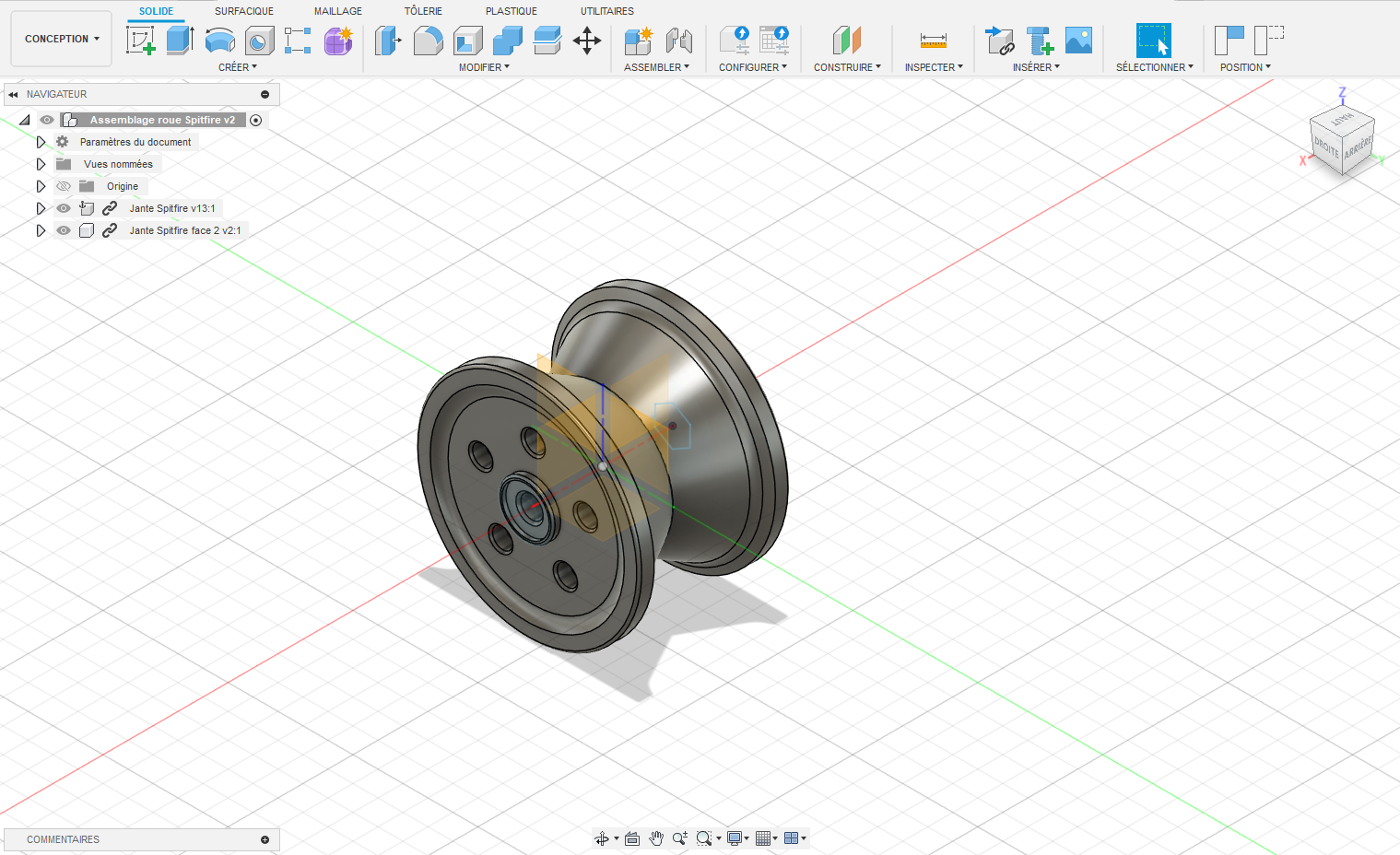Select the Hole tool
The width and height of the screenshot is (1400, 855).
point(259,41)
